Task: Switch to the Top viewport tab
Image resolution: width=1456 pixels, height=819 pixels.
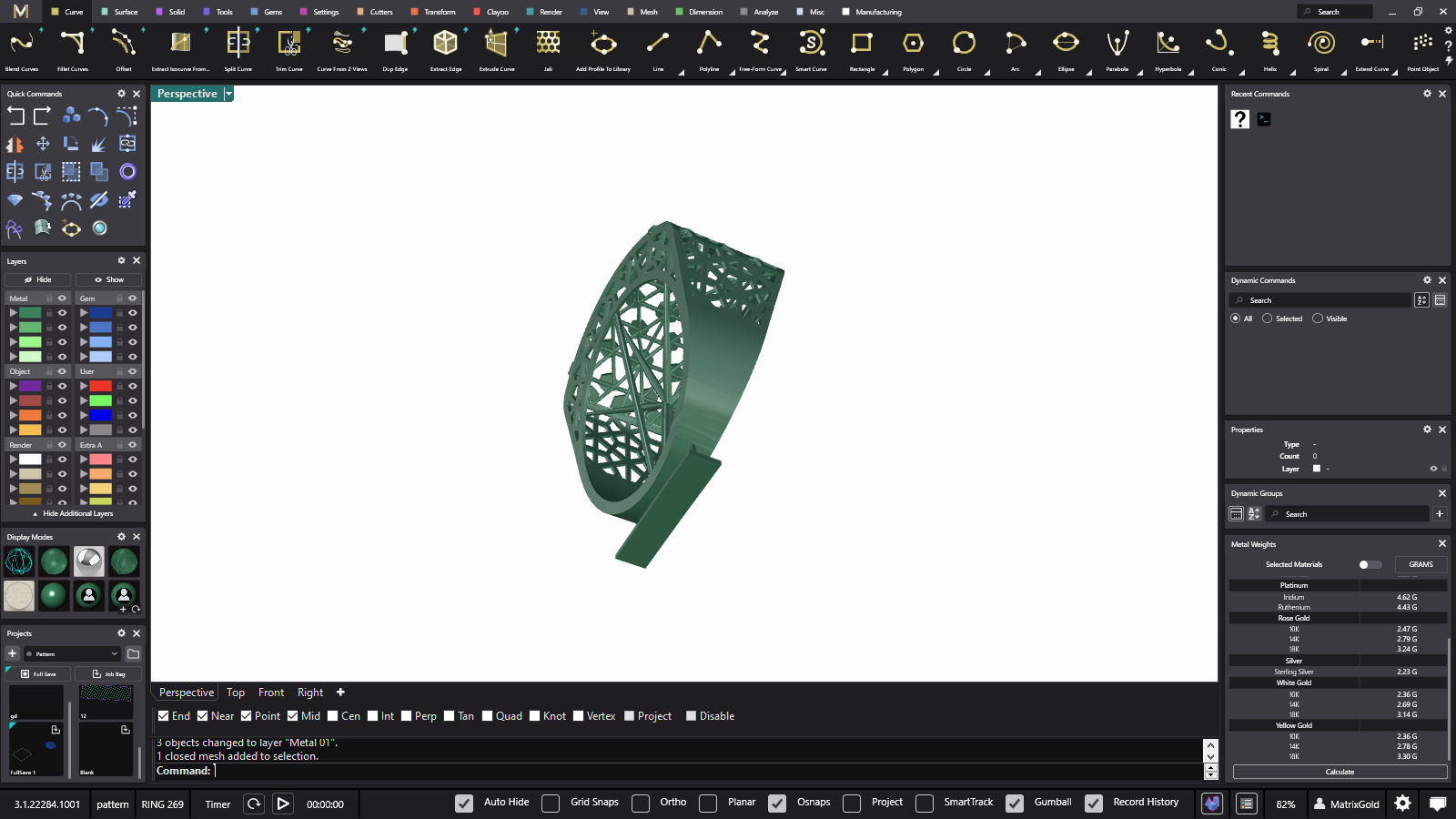Action: point(236,693)
